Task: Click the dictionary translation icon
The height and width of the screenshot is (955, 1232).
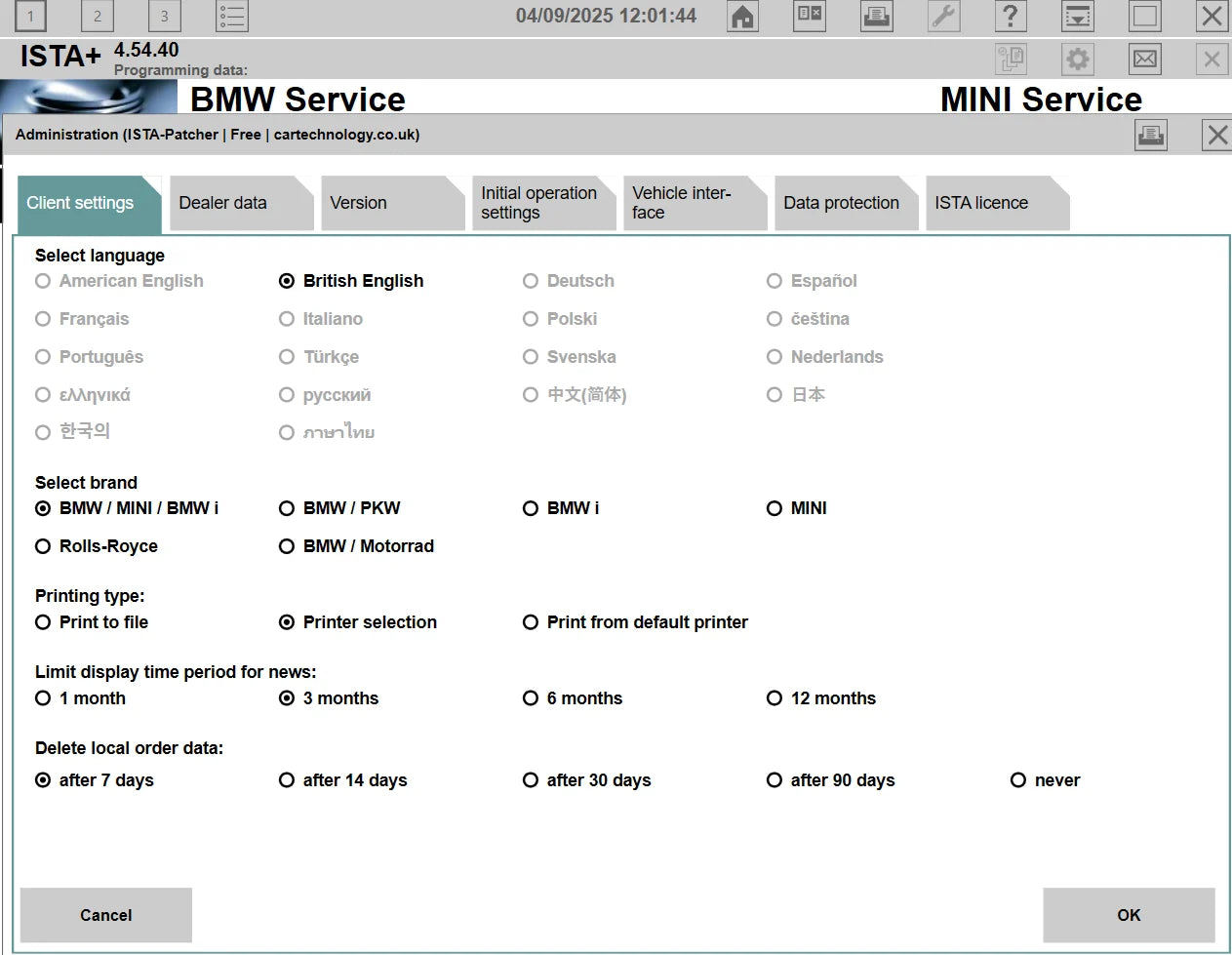Action: pyautogui.click(x=809, y=17)
